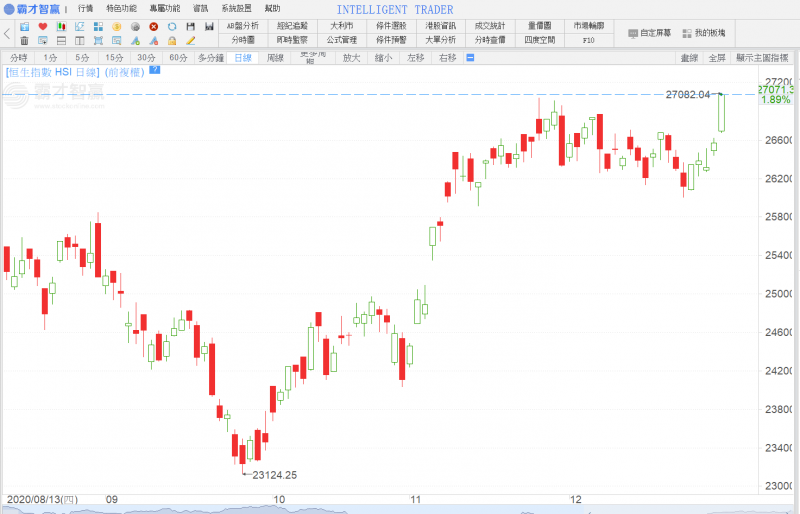Toggle the 前復權 price adjustment setting
This screenshot has width=800, height=514.
(124, 72)
